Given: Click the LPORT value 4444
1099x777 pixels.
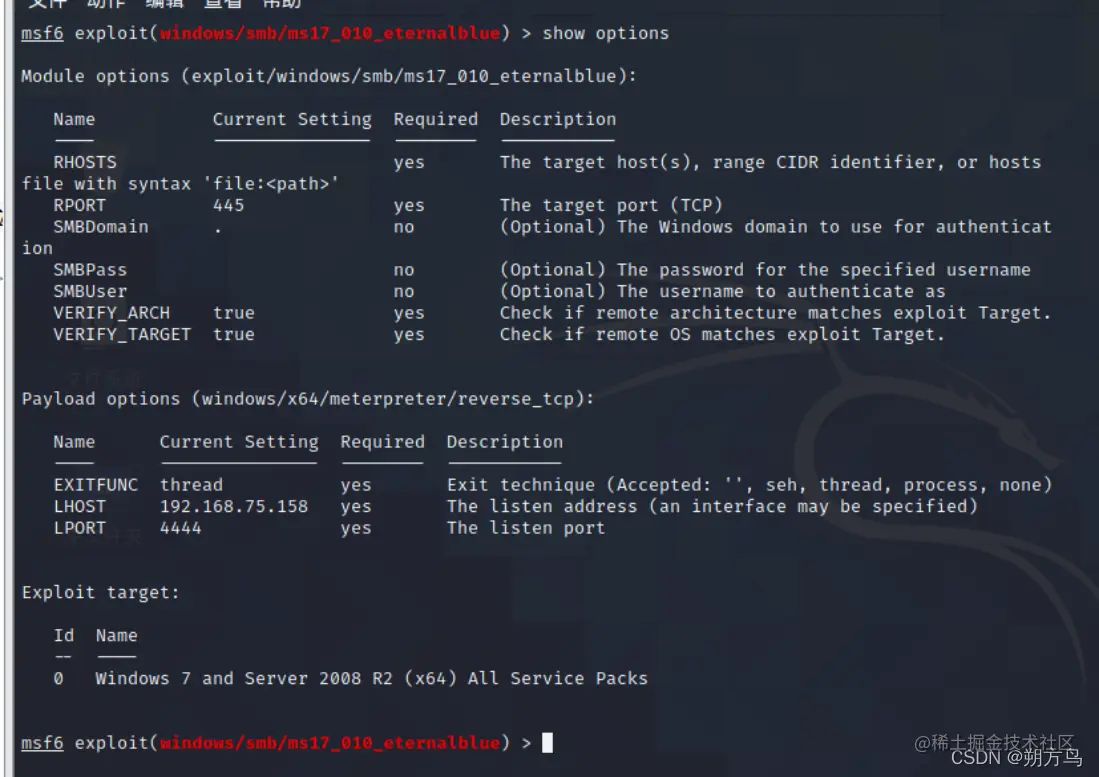Looking at the screenshot, I should pyautogui.click(x=181, y=528).
